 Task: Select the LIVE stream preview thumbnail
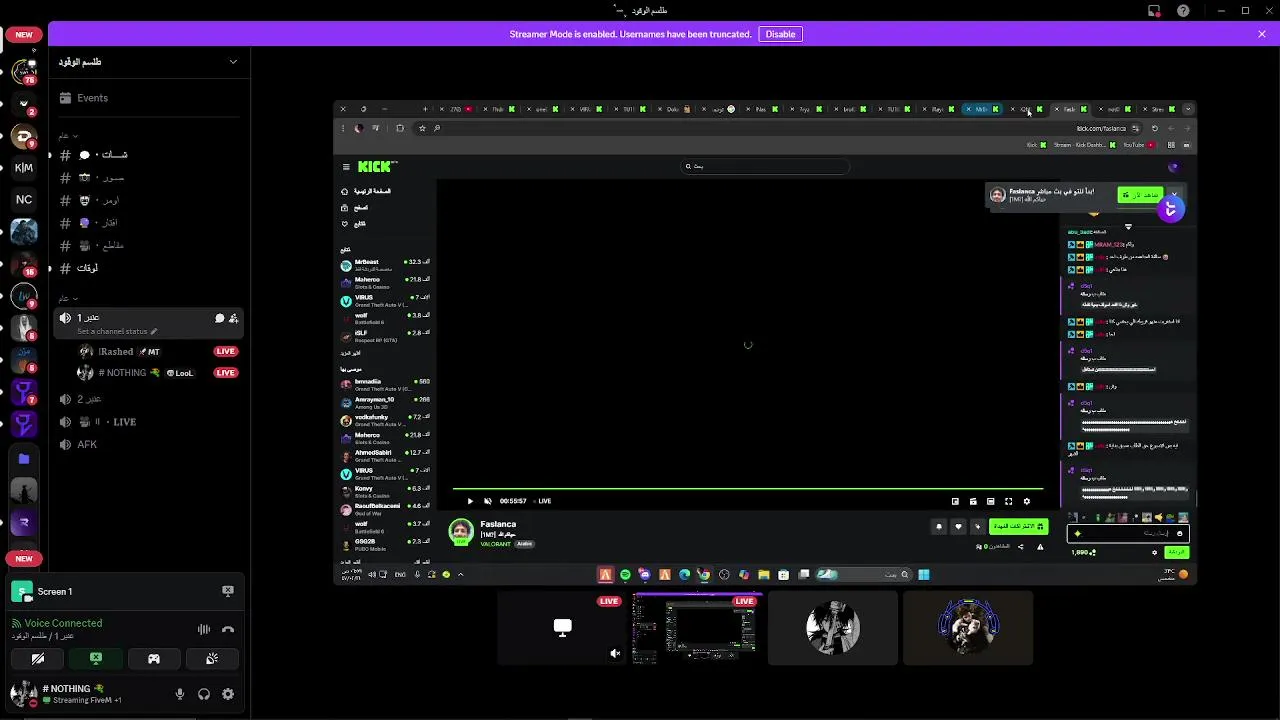pos(698,628)
